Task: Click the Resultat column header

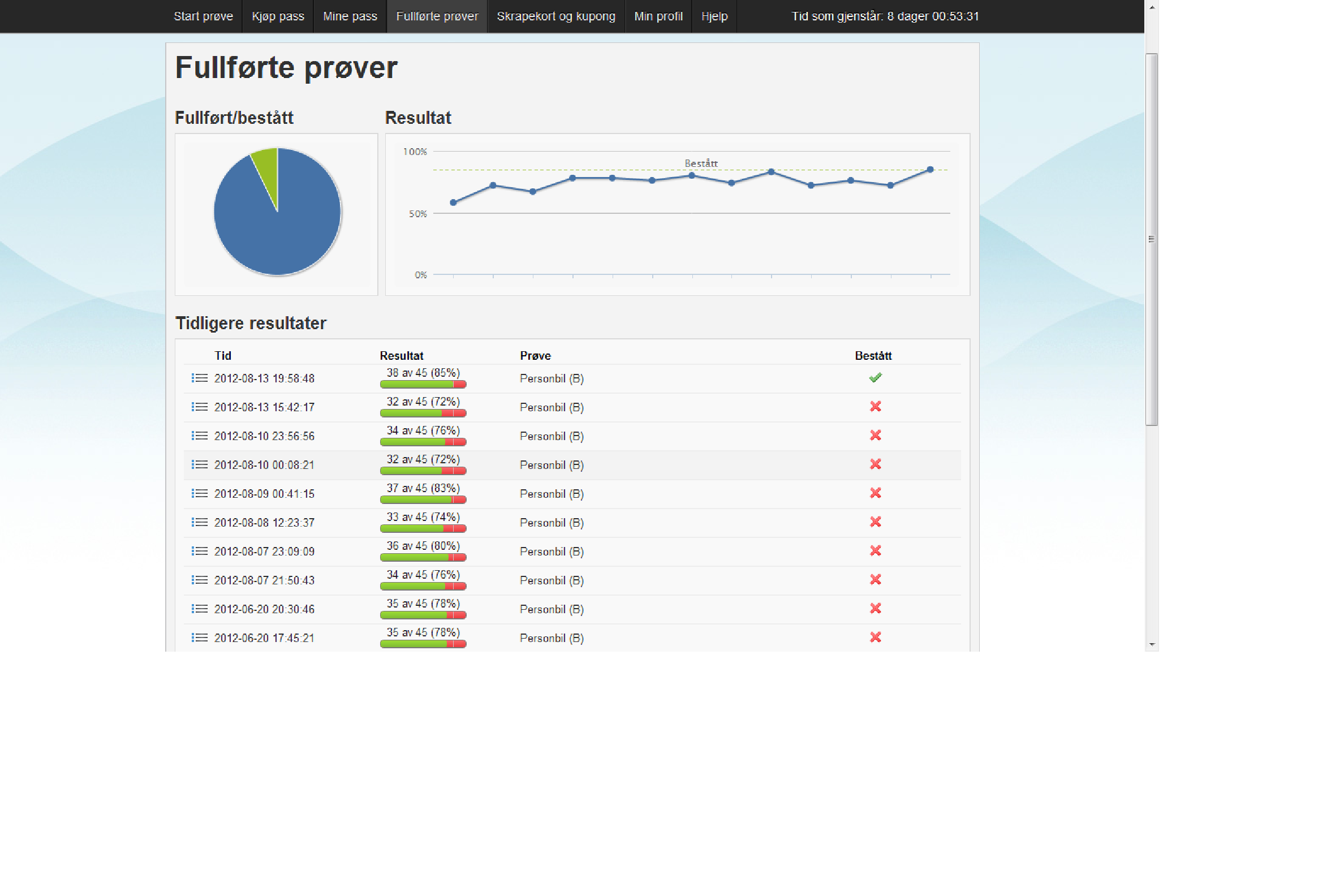Action: coord(402,355)
